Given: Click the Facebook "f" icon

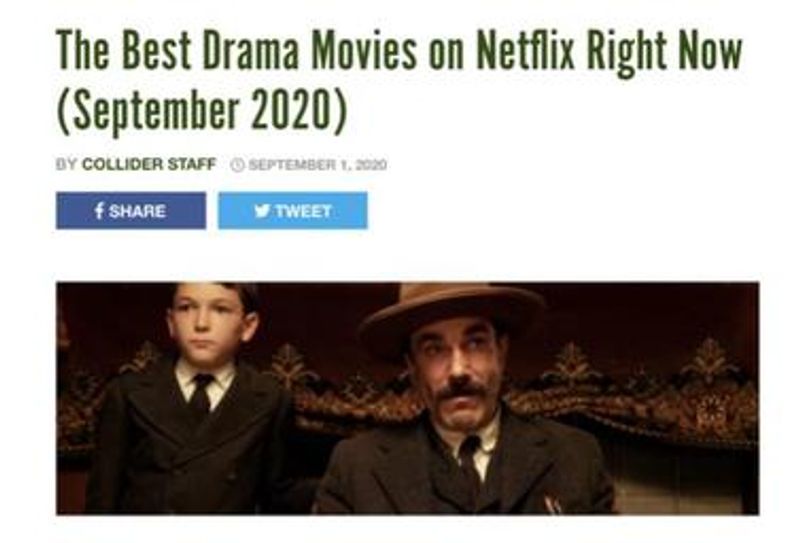Looking at the screenshot, I should click(99, 210).
